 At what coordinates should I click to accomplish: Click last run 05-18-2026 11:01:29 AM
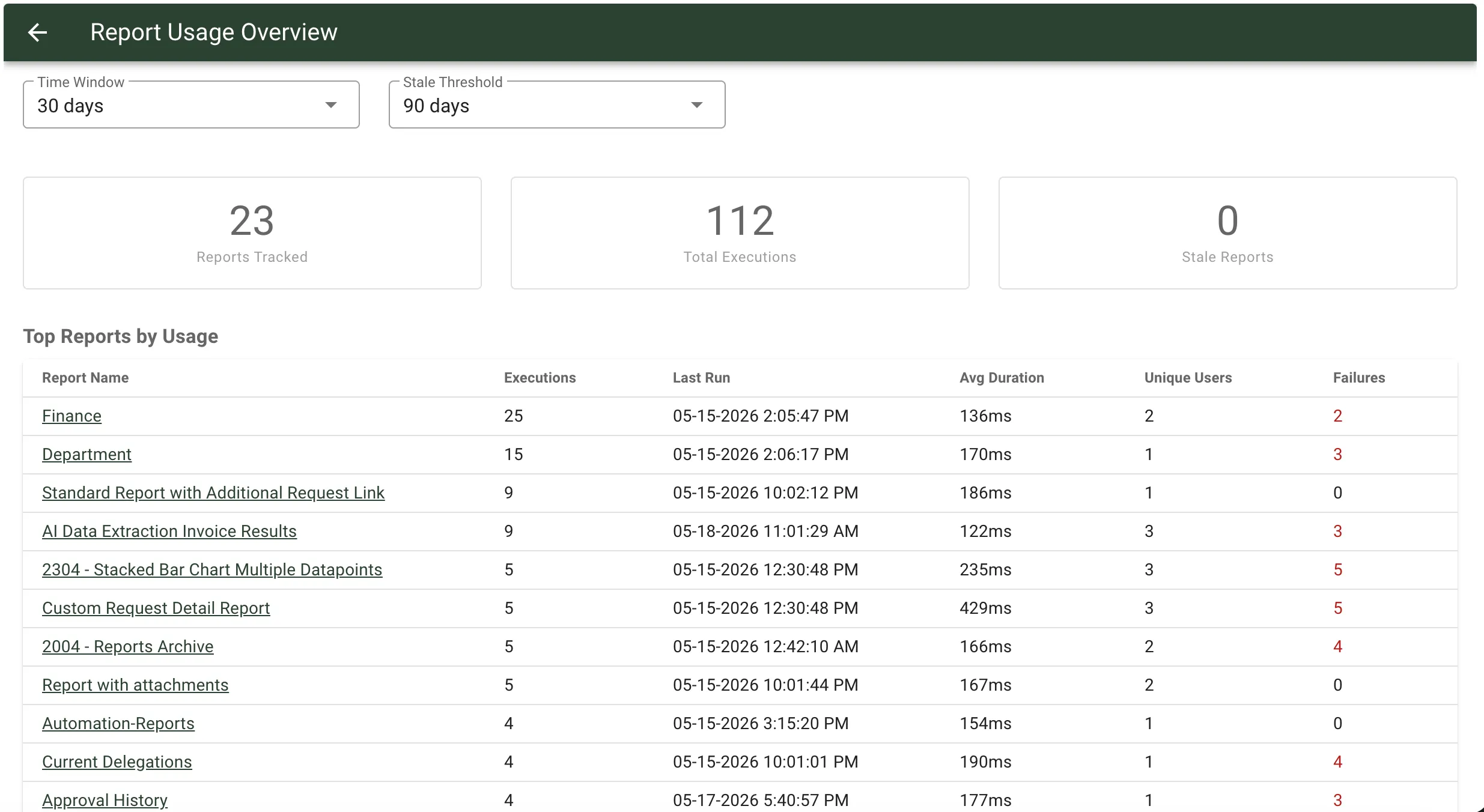(765, 531)
